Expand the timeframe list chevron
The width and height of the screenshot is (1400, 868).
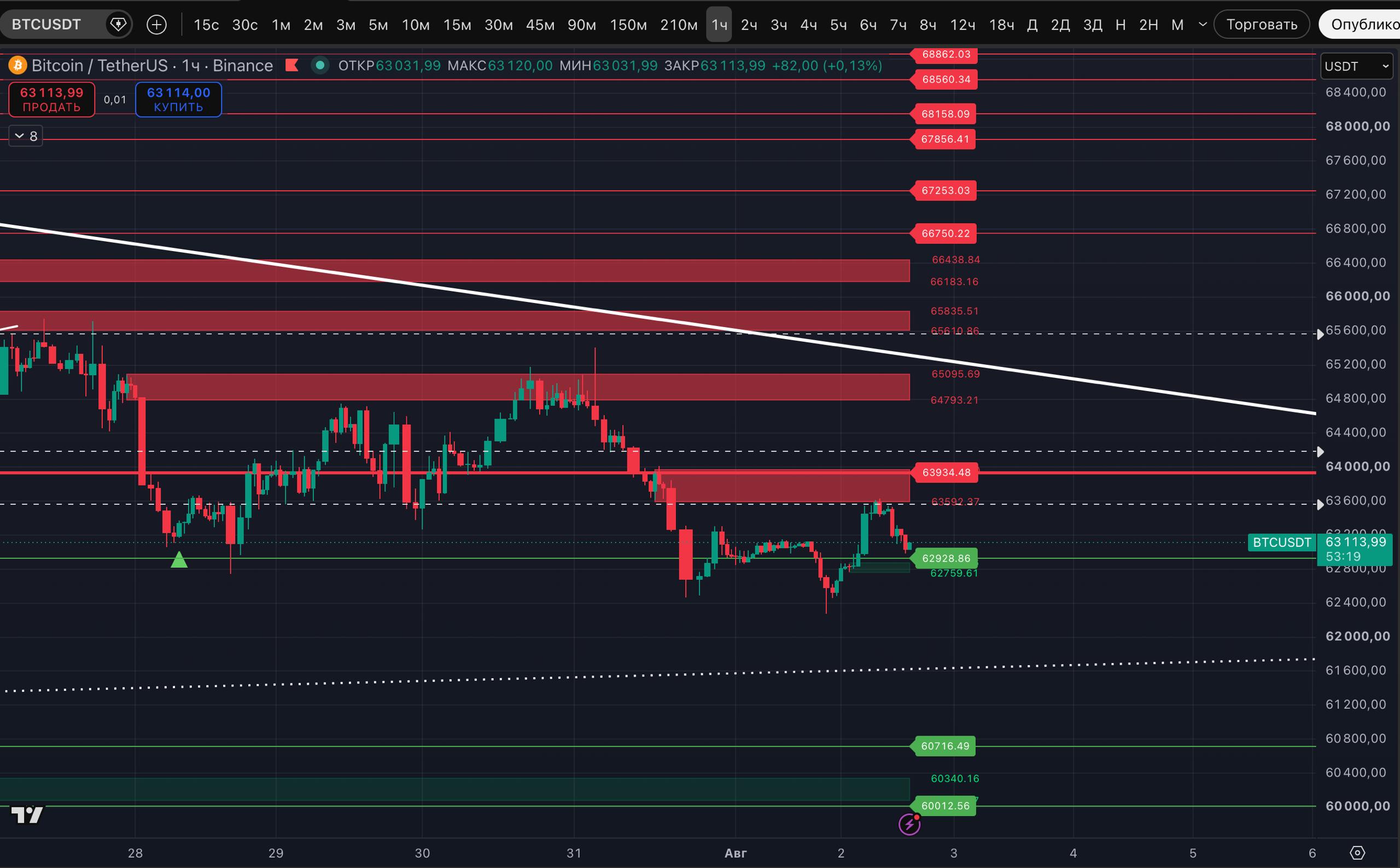[x=1203, y=25]
